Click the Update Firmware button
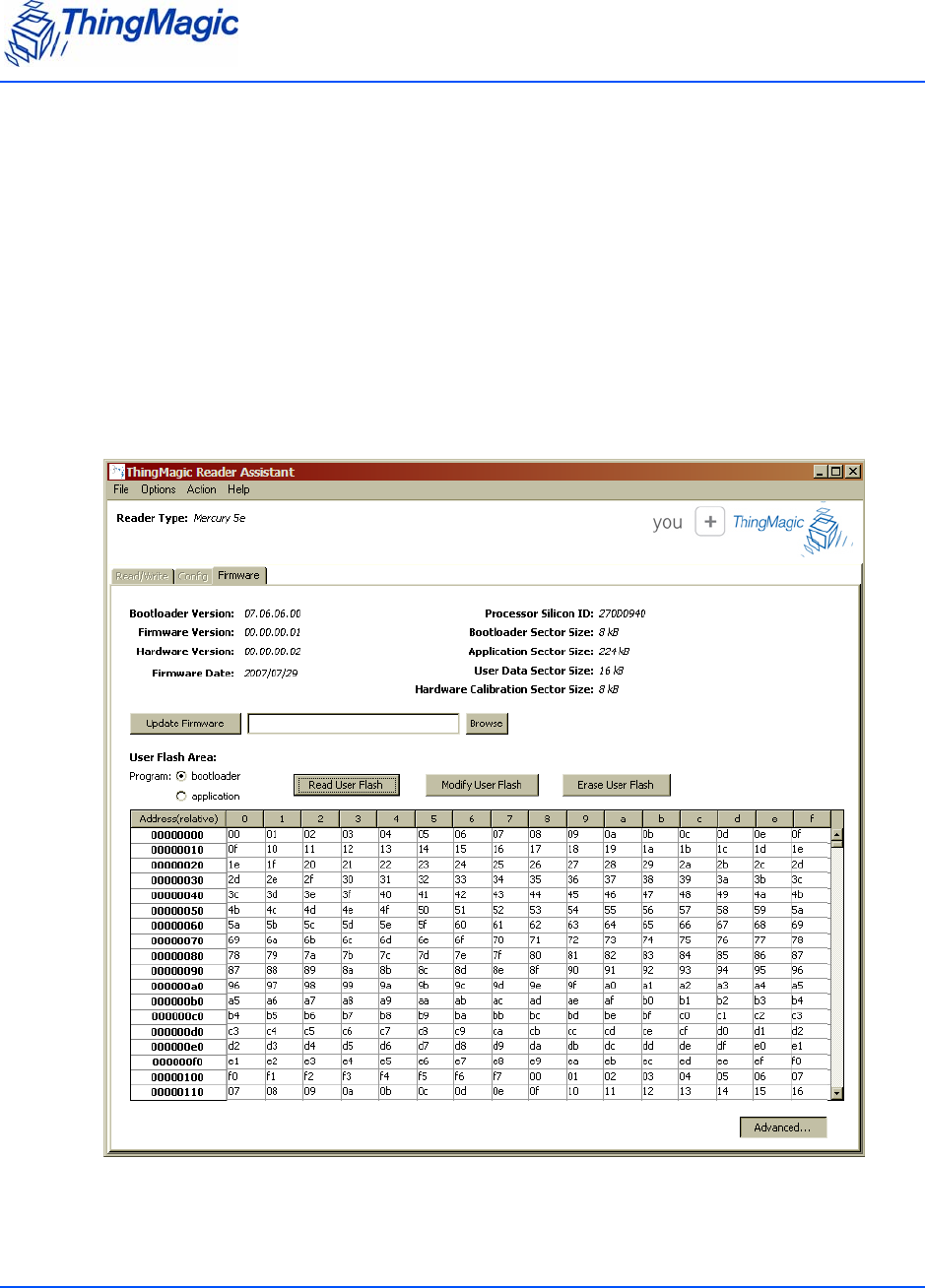 (185, 724)
